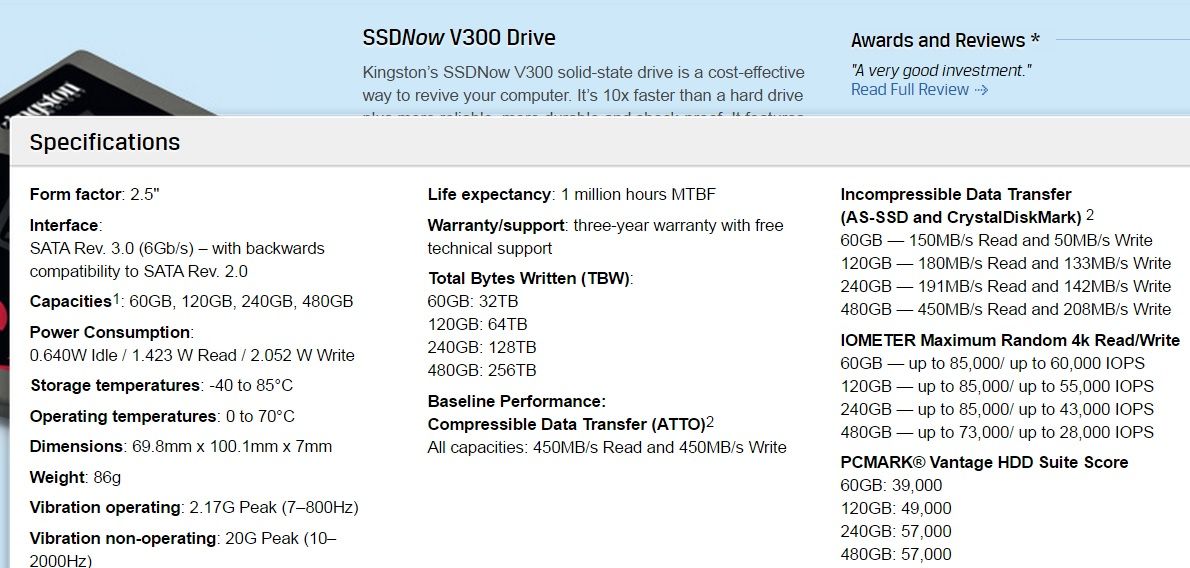Click the Total Bytes Written (TBW) heading
1190x568 pixels.
(529, 279)
